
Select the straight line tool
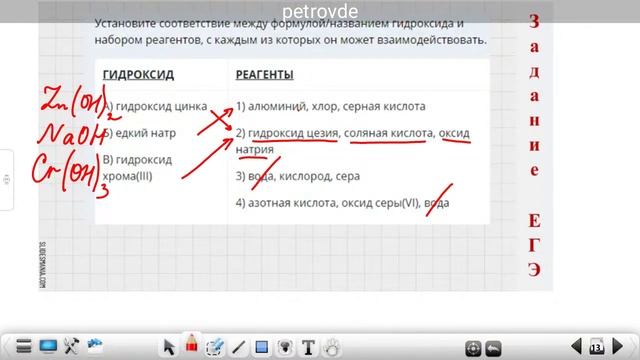pos(238,348)
